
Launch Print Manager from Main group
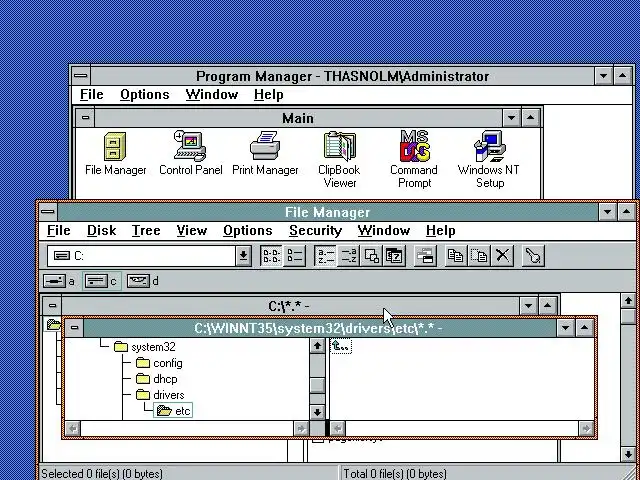click(265, 153)
